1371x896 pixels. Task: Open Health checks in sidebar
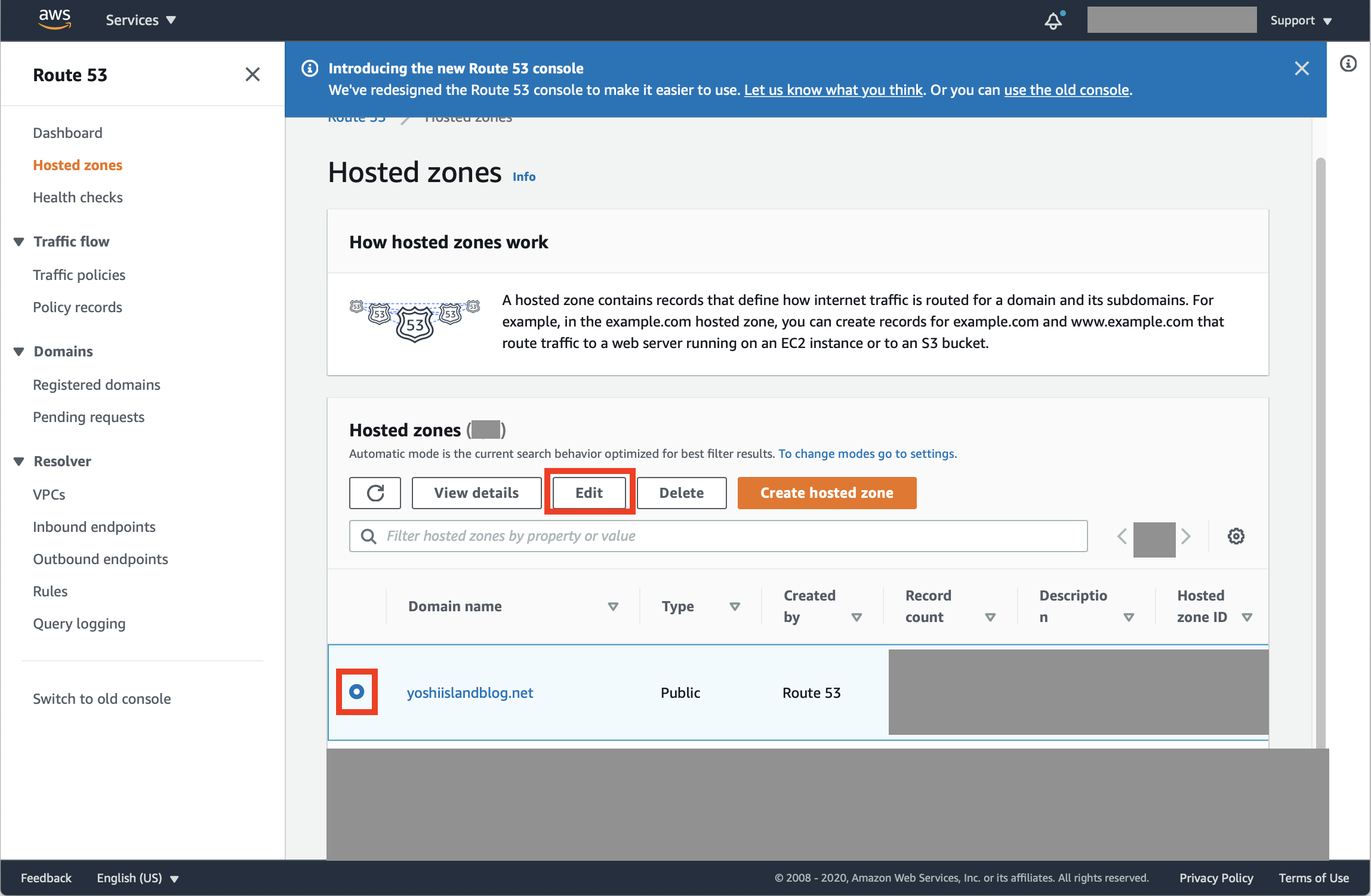click(78, 198)
